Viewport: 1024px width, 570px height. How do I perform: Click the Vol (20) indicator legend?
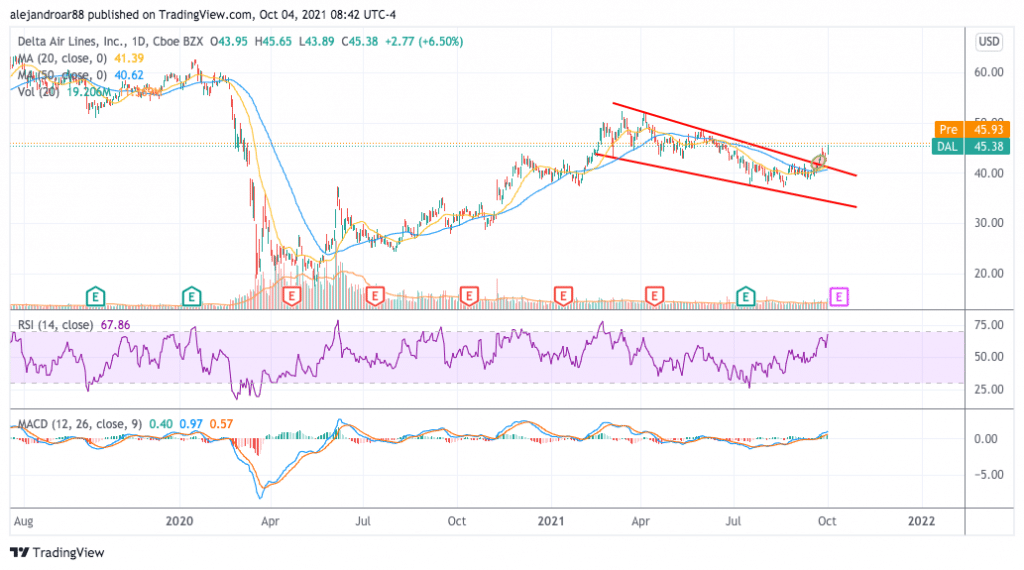point(39,92)
